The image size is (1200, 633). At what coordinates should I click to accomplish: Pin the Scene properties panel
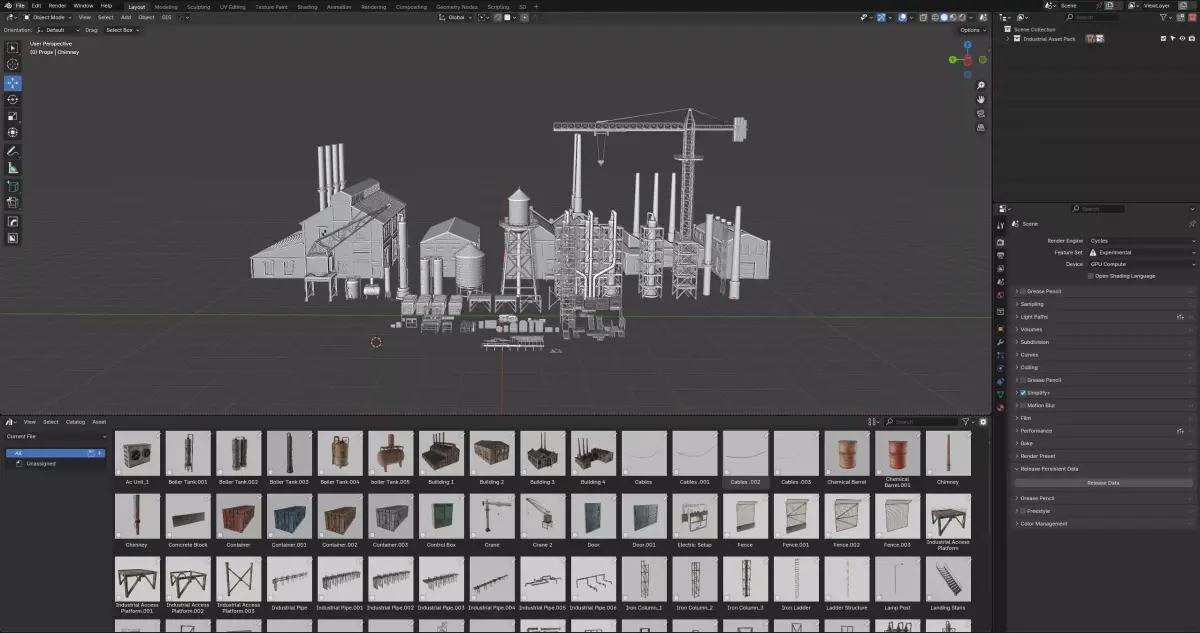point(1192,224)
